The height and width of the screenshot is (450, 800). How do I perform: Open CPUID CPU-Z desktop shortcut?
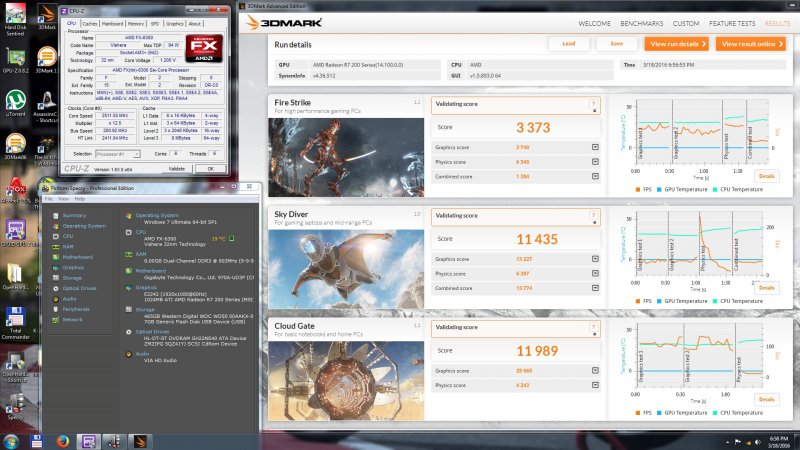pos(15,233)
